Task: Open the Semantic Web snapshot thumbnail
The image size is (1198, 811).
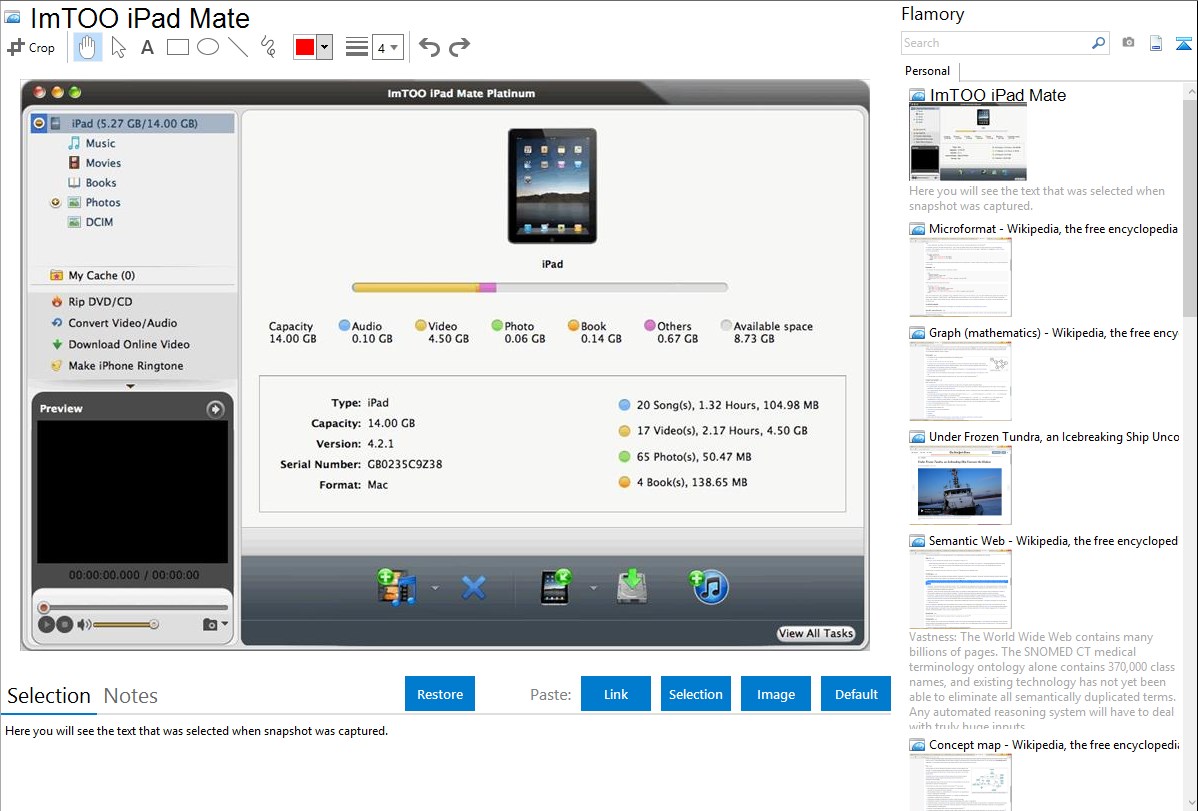Action: tap(960, 588)
